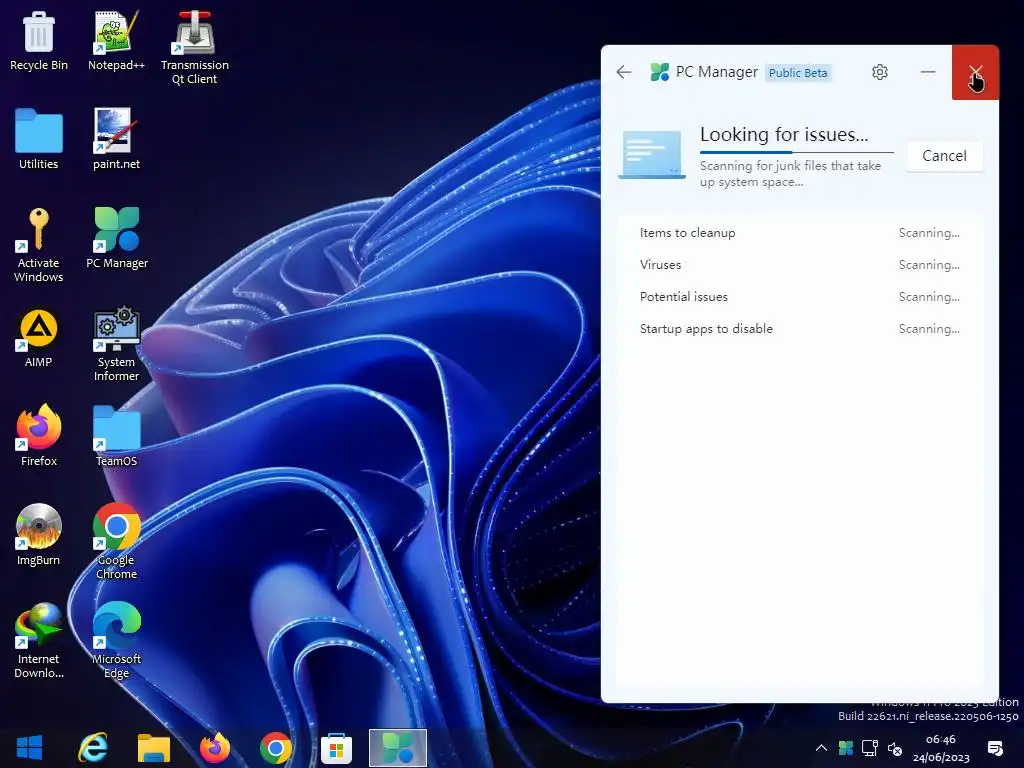Expand hidden system tray icons
This screenshot has width=1024, height=768.
click(821, 748)
